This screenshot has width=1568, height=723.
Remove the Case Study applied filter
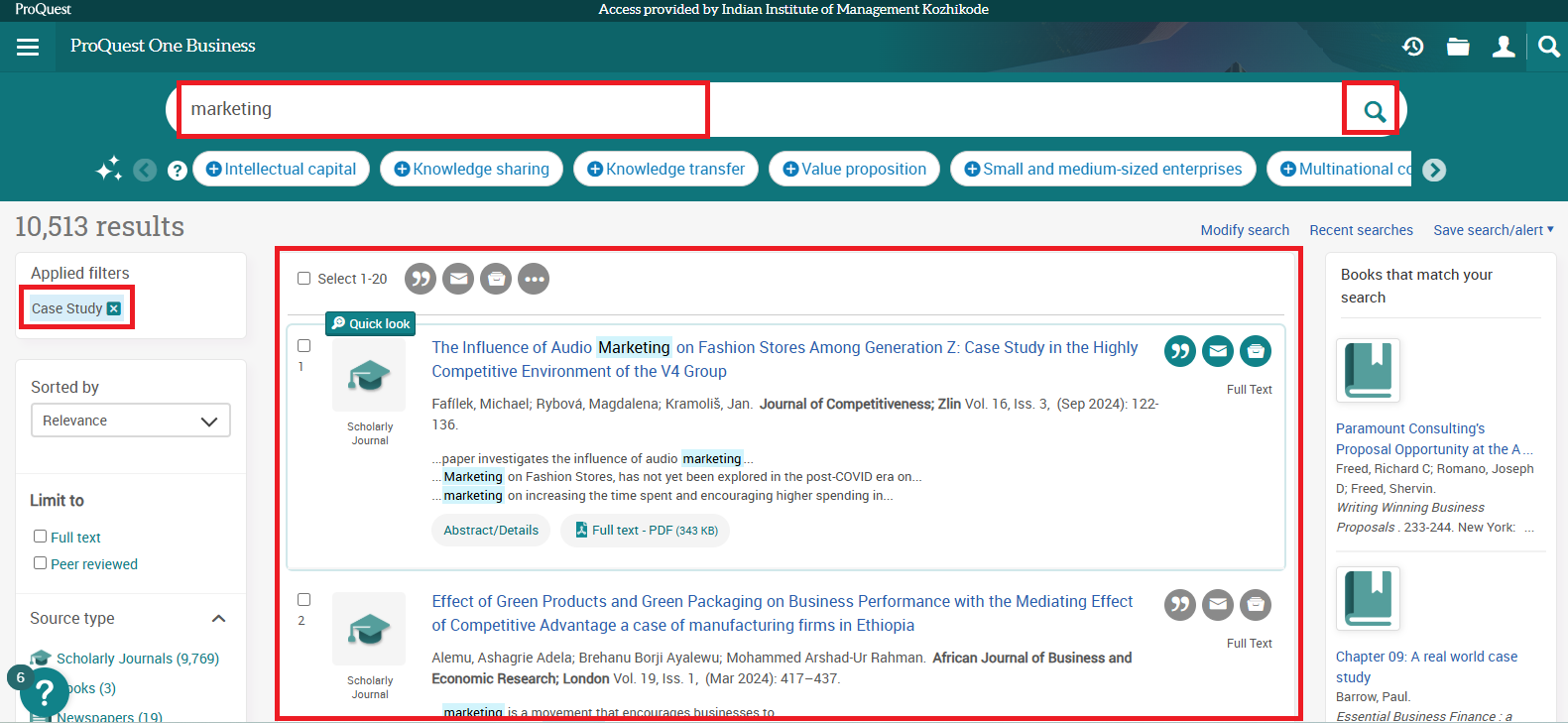click(114, 308)
